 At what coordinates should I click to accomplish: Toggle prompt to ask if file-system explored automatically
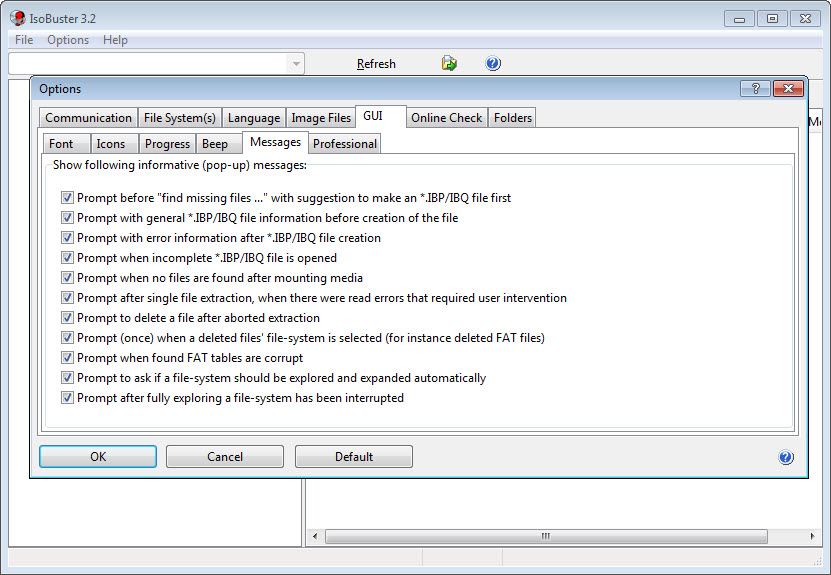(x=67, y=378)
